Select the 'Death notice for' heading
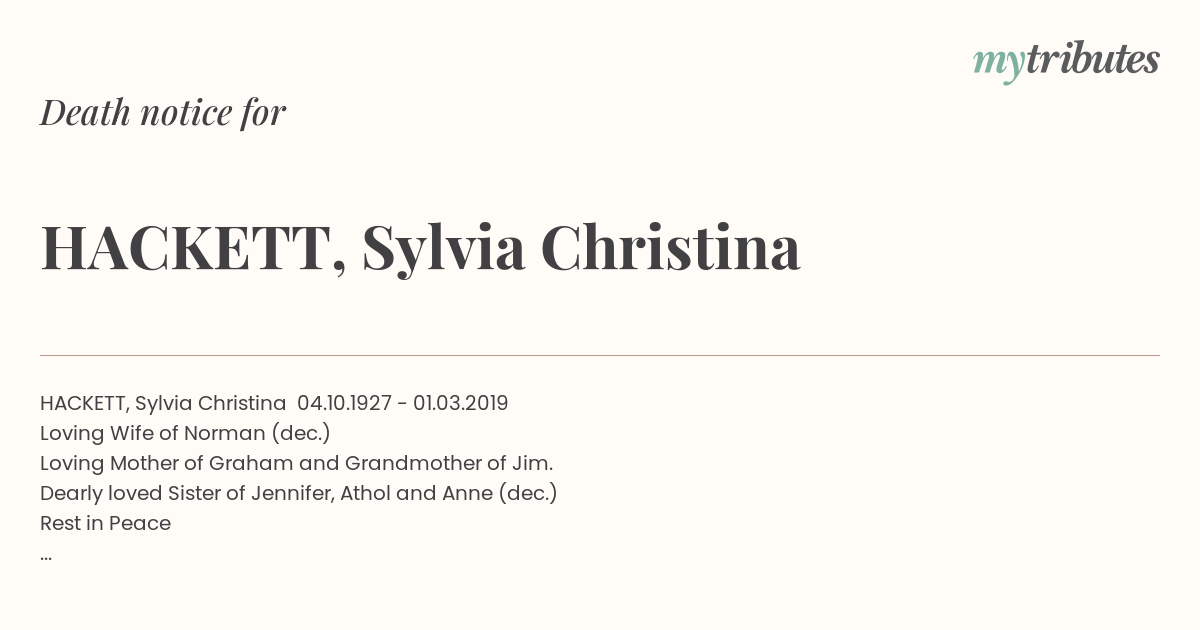This screenshot has height=630, width=1200. click(163, 113)
